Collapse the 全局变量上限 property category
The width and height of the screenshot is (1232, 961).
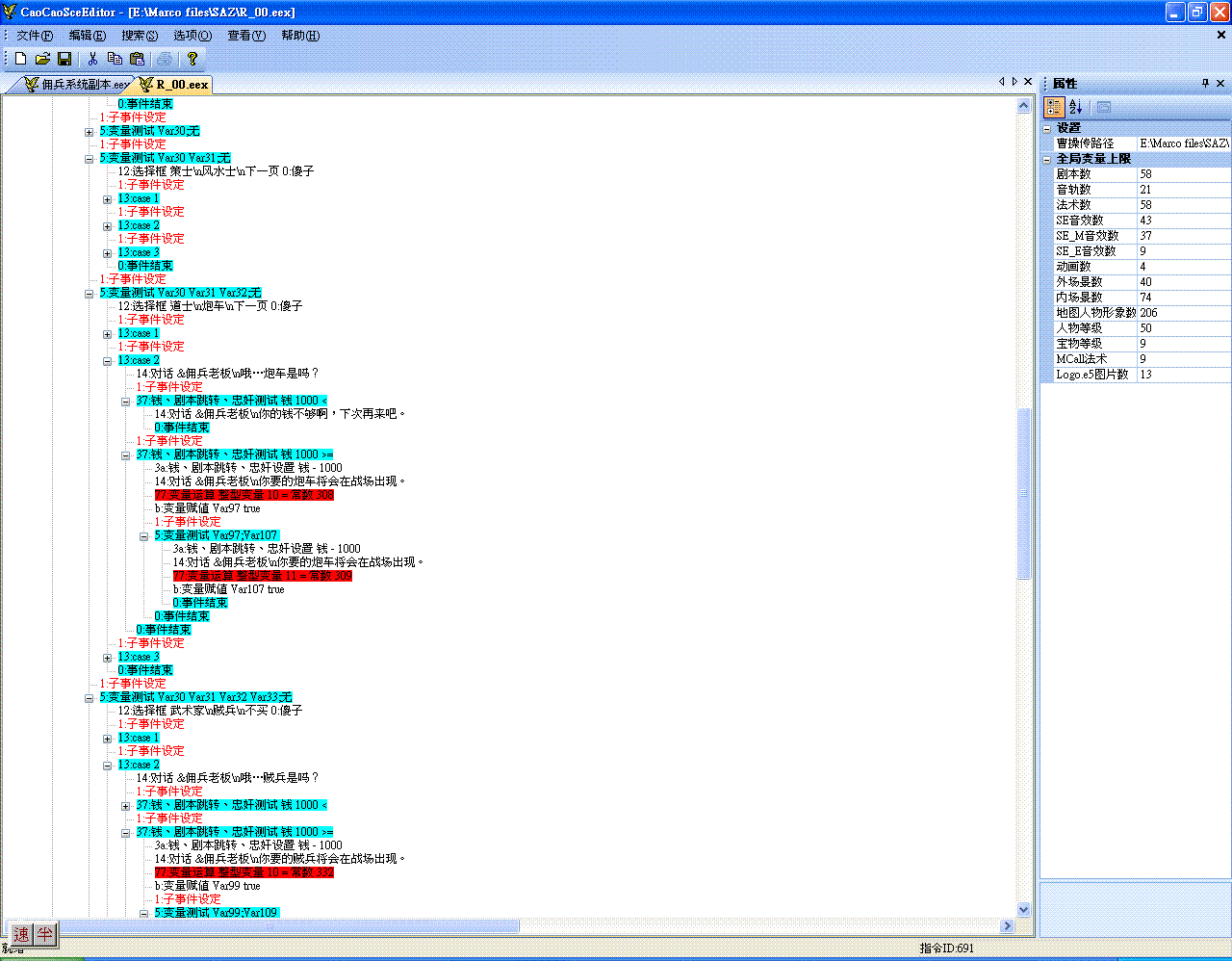1048,159
